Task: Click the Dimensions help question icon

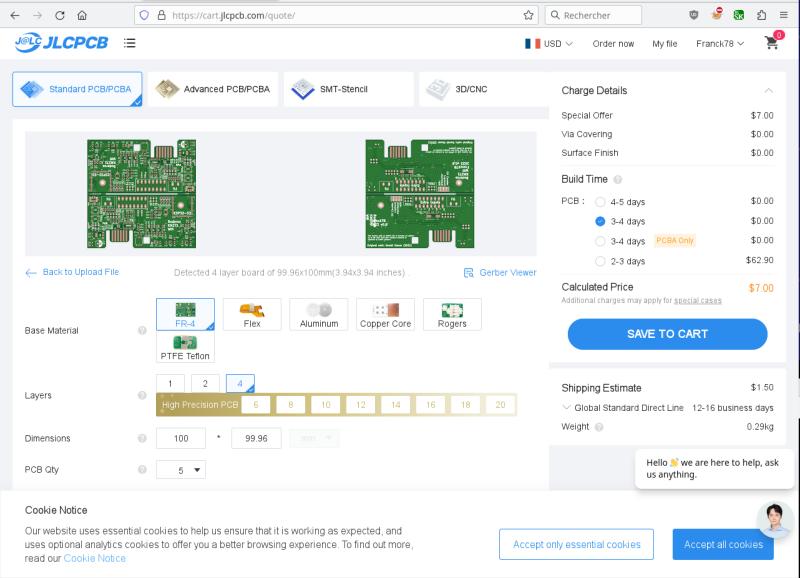Action: [x=142, y=438]
